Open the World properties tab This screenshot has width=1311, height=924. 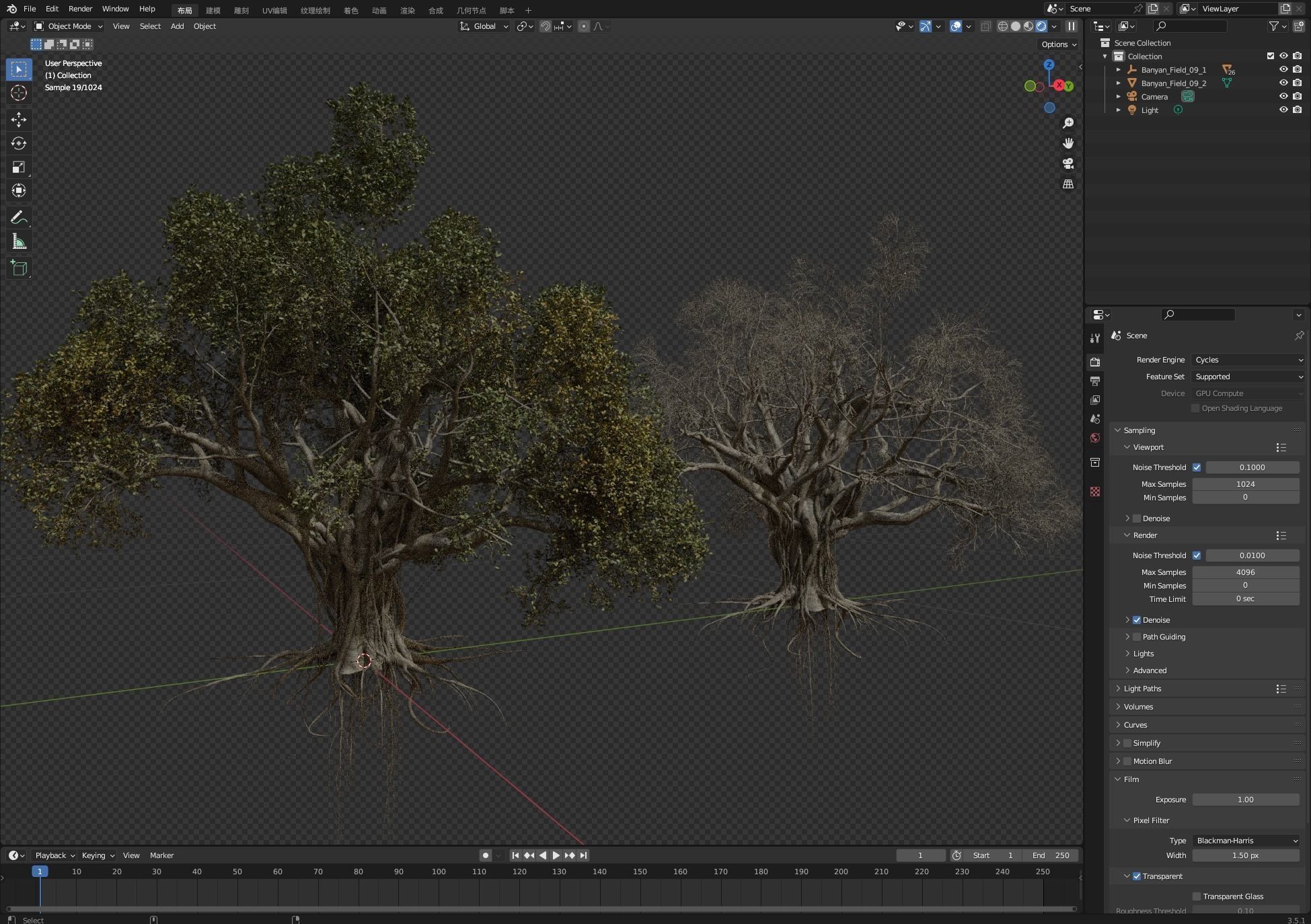1095,438
